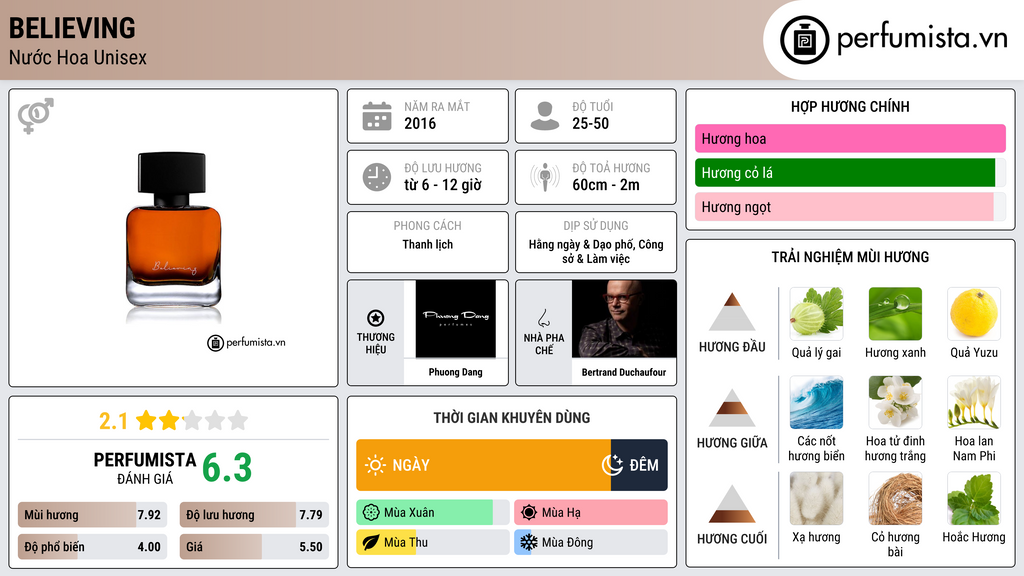
Task: Click the first gold rating star
Action: (146, 420)
